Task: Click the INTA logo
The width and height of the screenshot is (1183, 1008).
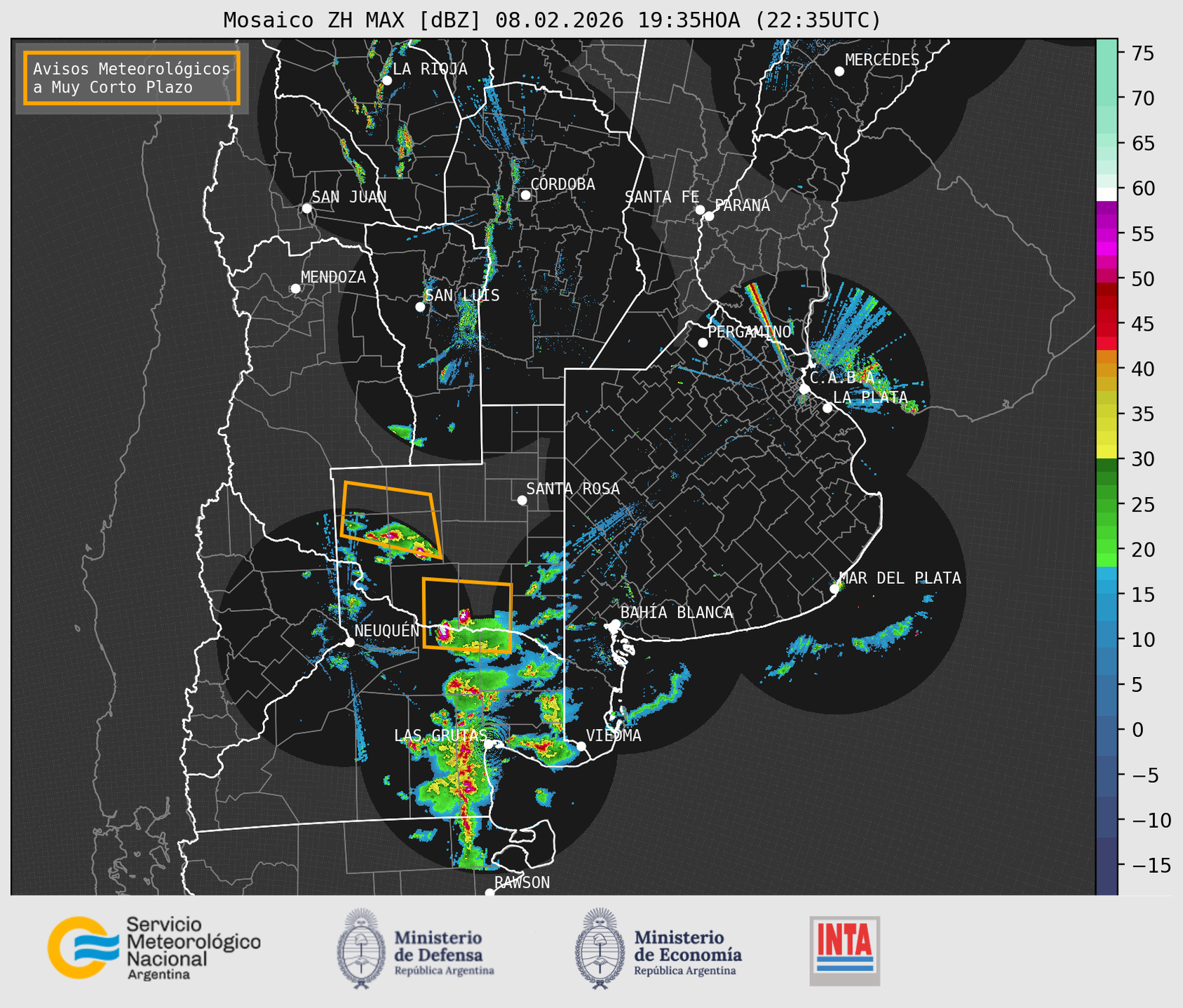Action: [845, 951]
